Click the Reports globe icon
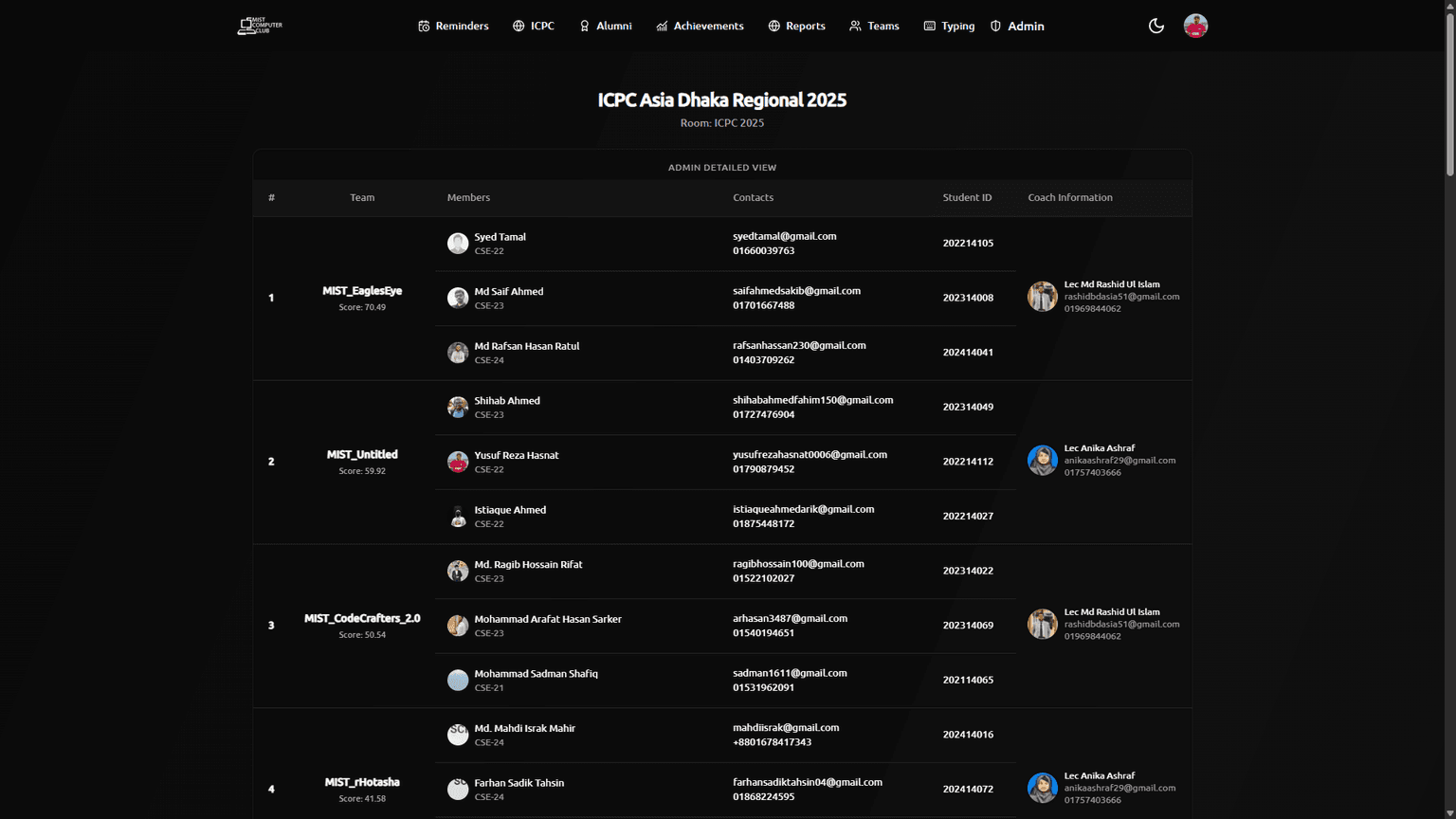1456x819 pixels. (x=773, y=26)
